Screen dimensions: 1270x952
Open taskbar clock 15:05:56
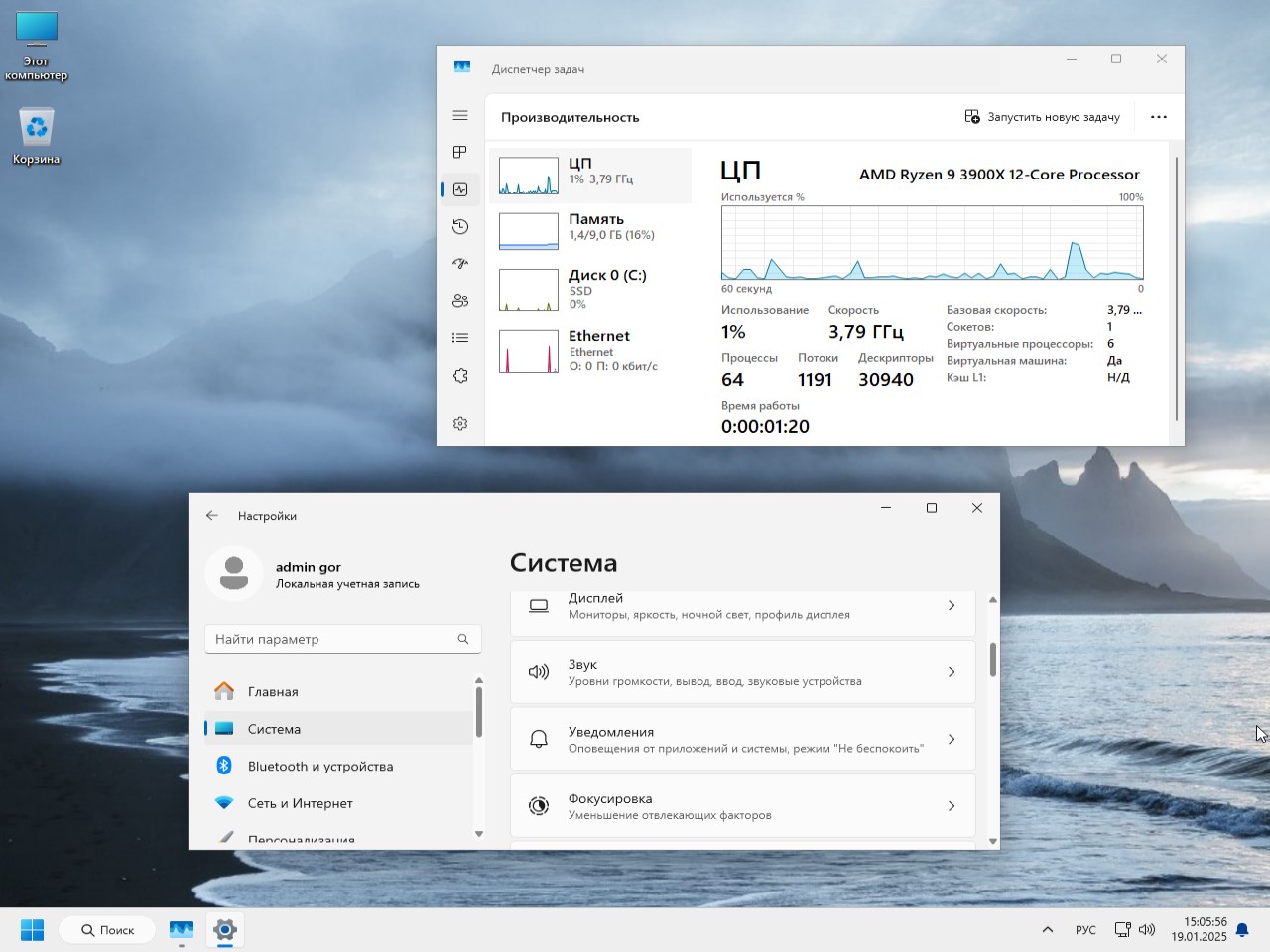(1199, 929)
